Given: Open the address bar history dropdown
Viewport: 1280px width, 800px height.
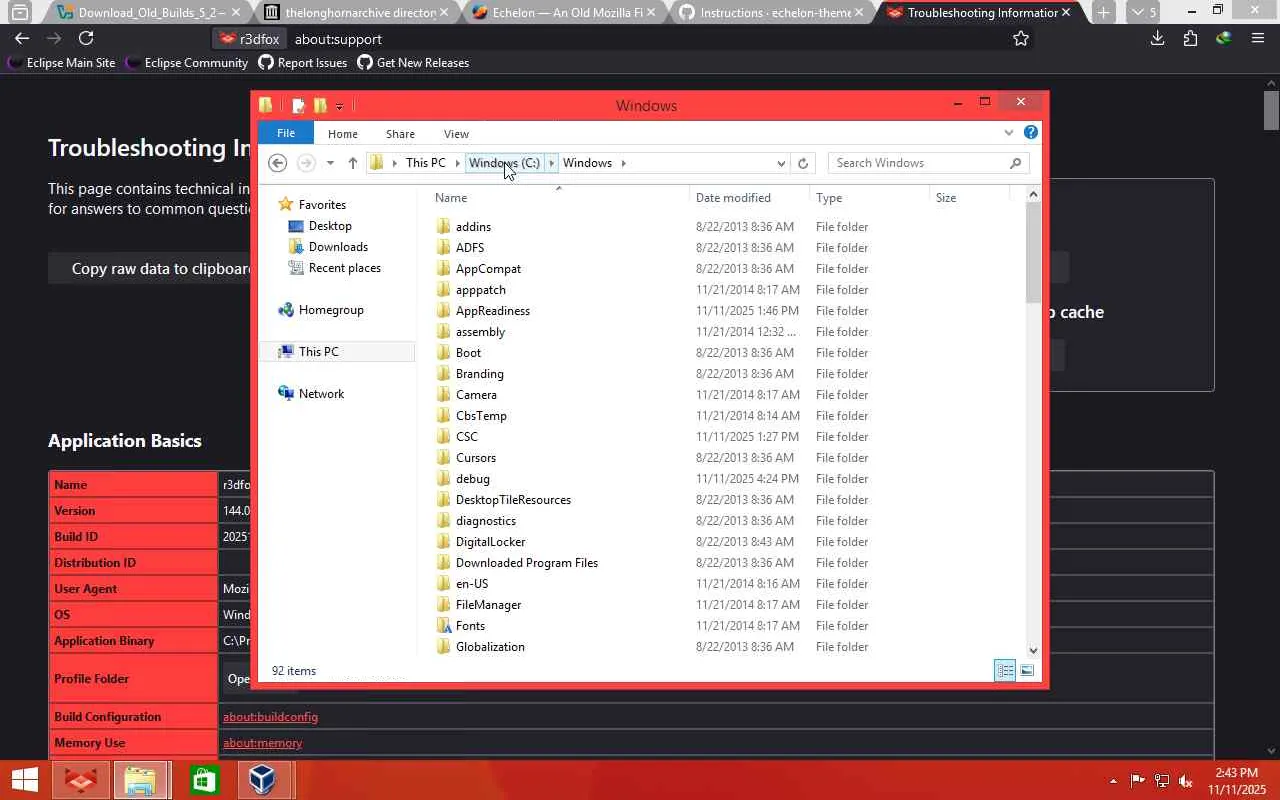Looking at the screenshot, I should tap(781, 163).
